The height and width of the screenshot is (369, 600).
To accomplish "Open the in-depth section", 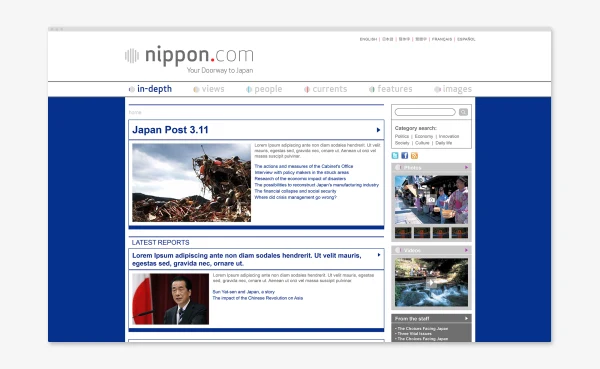I will coord(155,89).
